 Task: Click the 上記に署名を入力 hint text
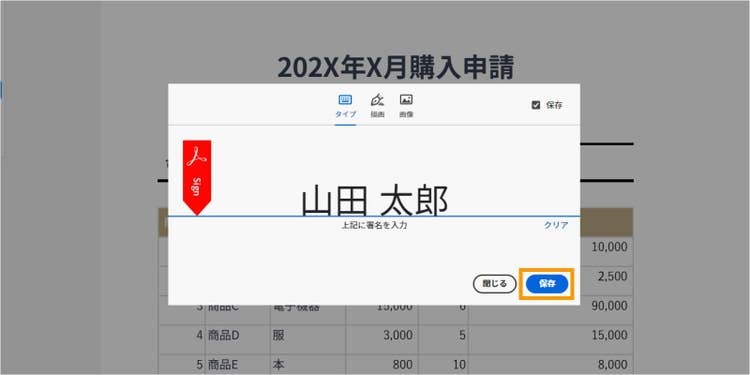tap(374, 225)
